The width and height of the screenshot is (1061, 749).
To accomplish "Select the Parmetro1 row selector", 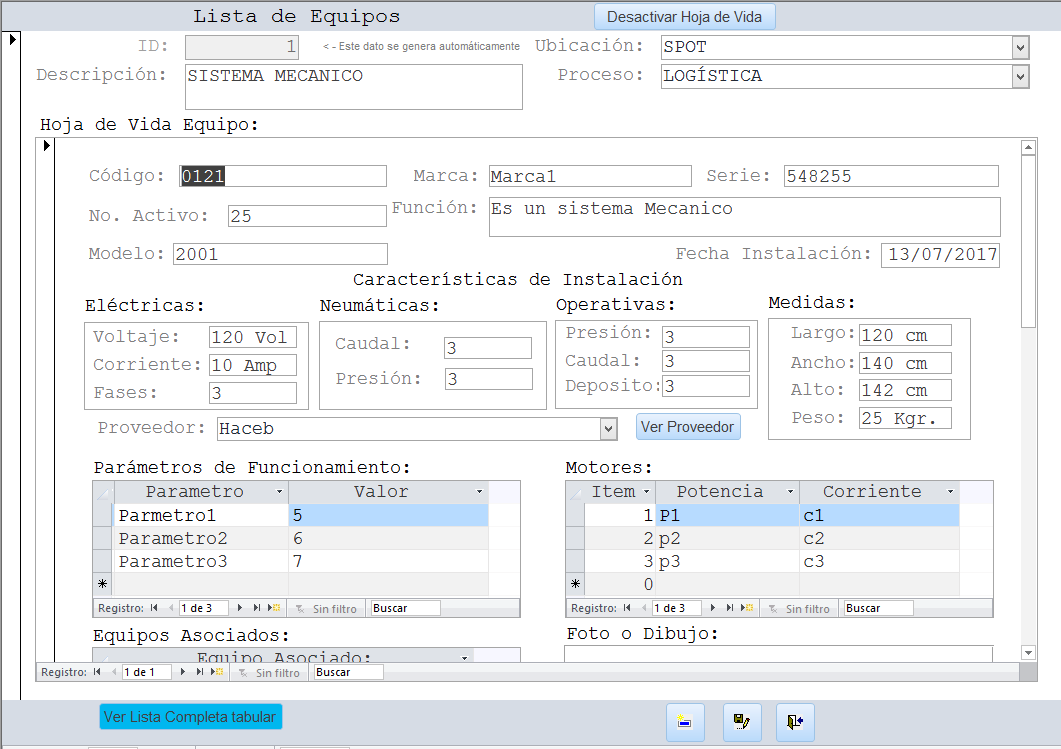I will tap(103, 516).
